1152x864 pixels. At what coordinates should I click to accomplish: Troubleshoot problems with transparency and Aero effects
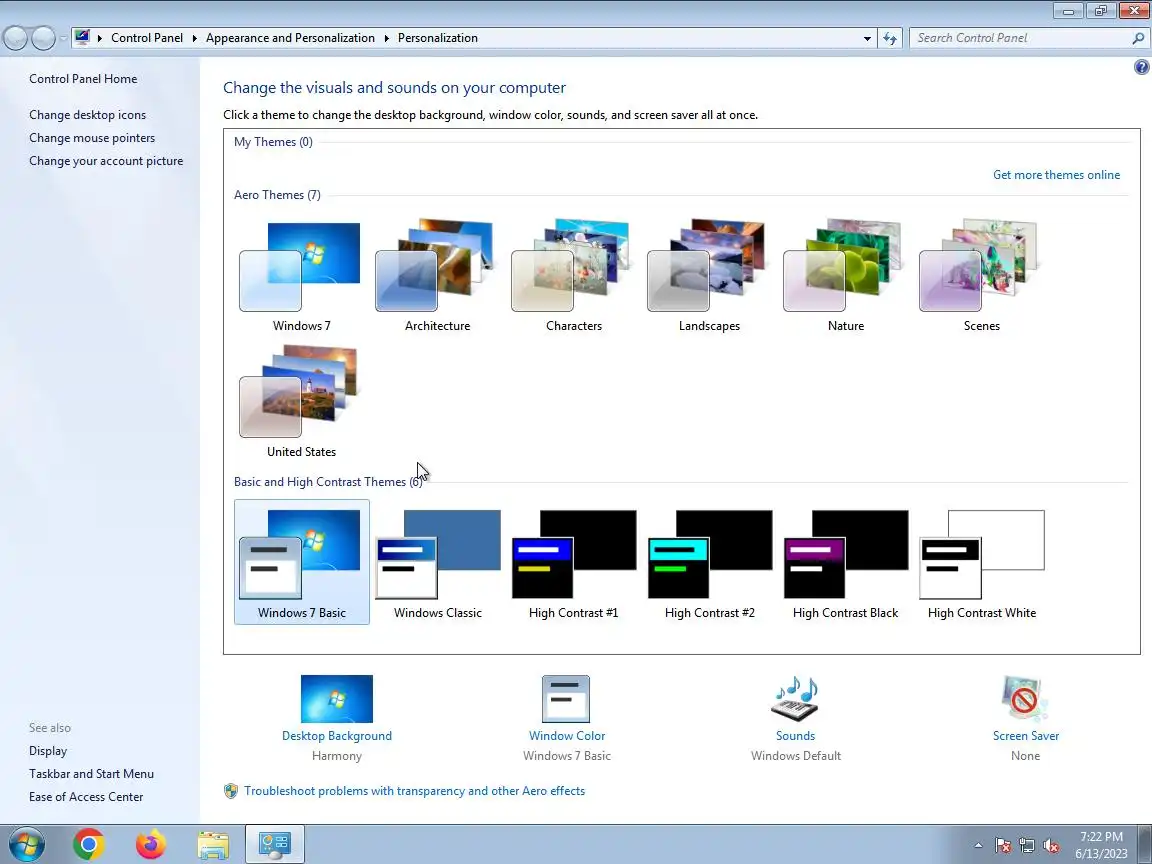click(414, 791)
